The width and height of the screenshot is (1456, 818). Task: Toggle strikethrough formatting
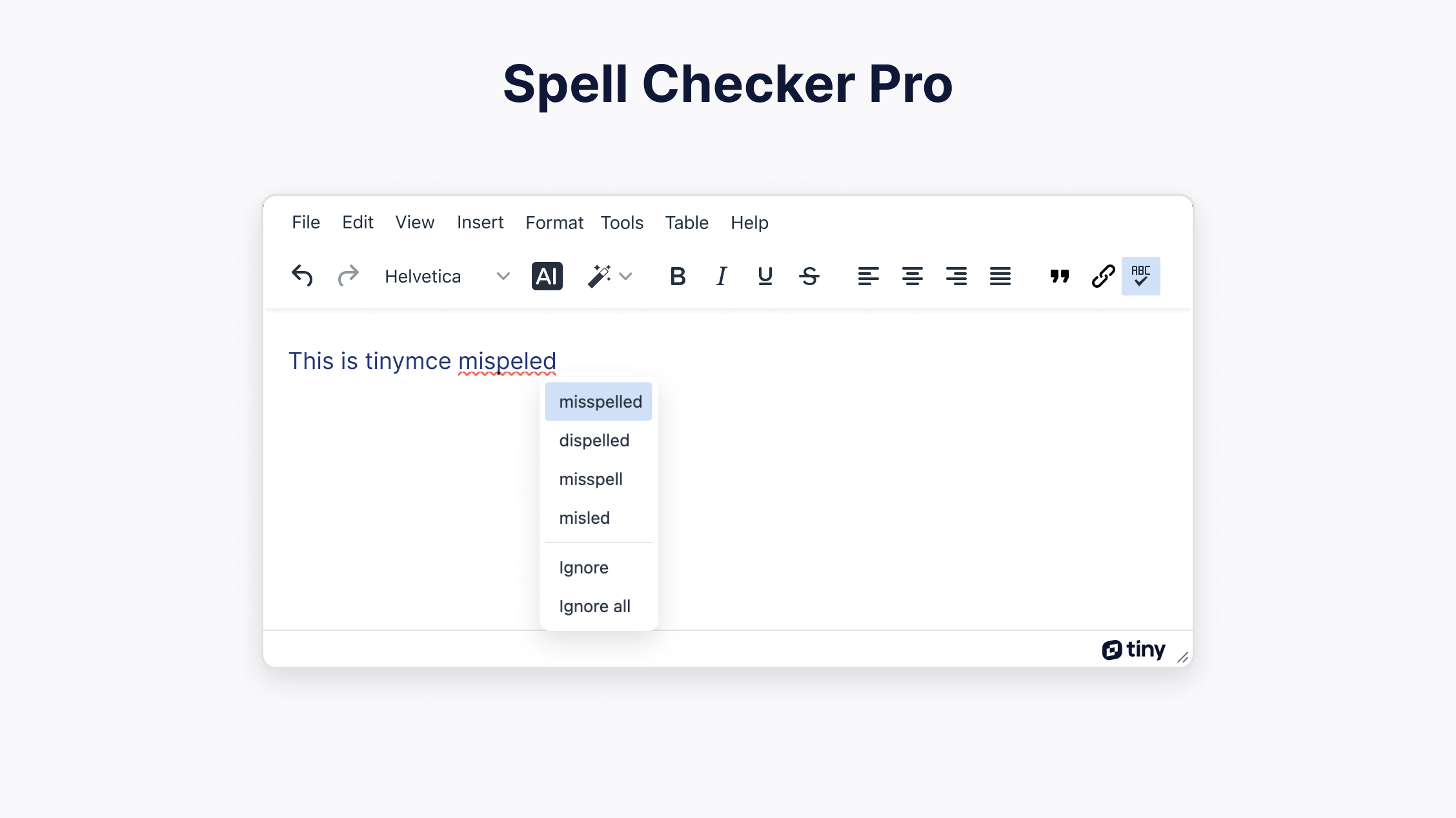pos(809,276)
